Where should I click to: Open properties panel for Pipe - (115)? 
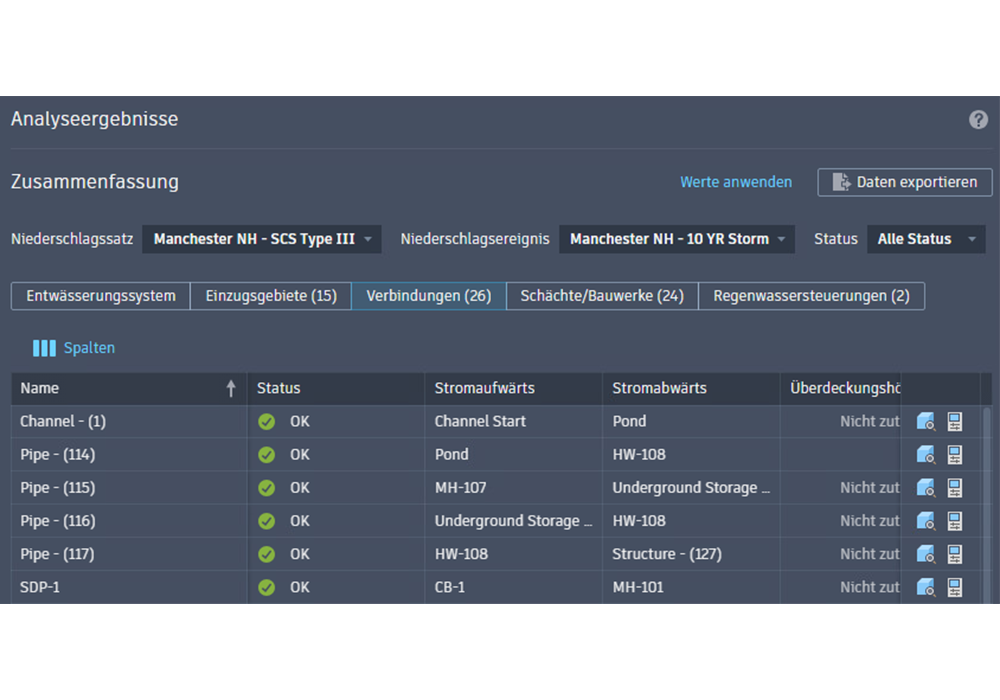click(955, 488)
